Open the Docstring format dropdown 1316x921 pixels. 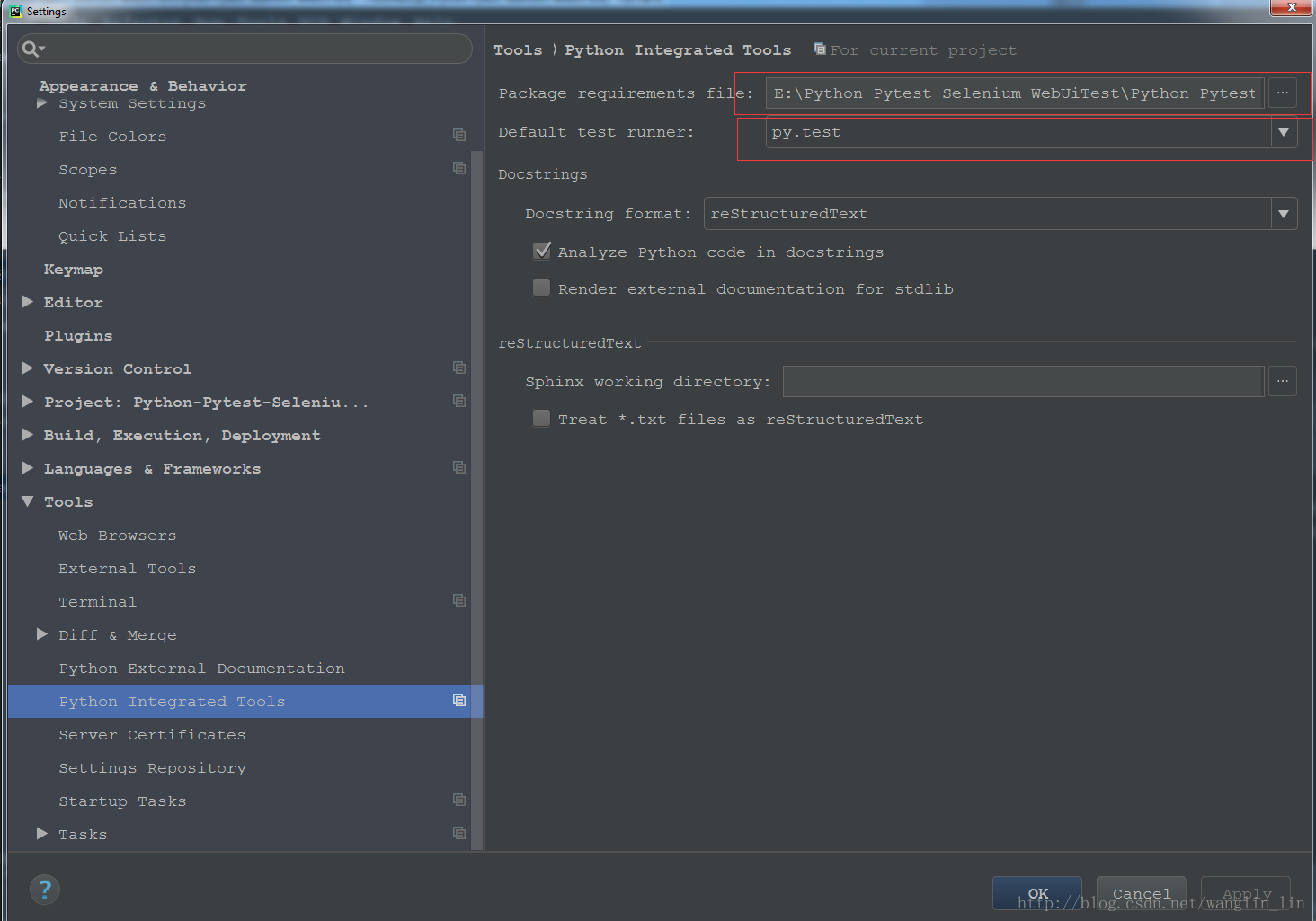[1284, 214]
